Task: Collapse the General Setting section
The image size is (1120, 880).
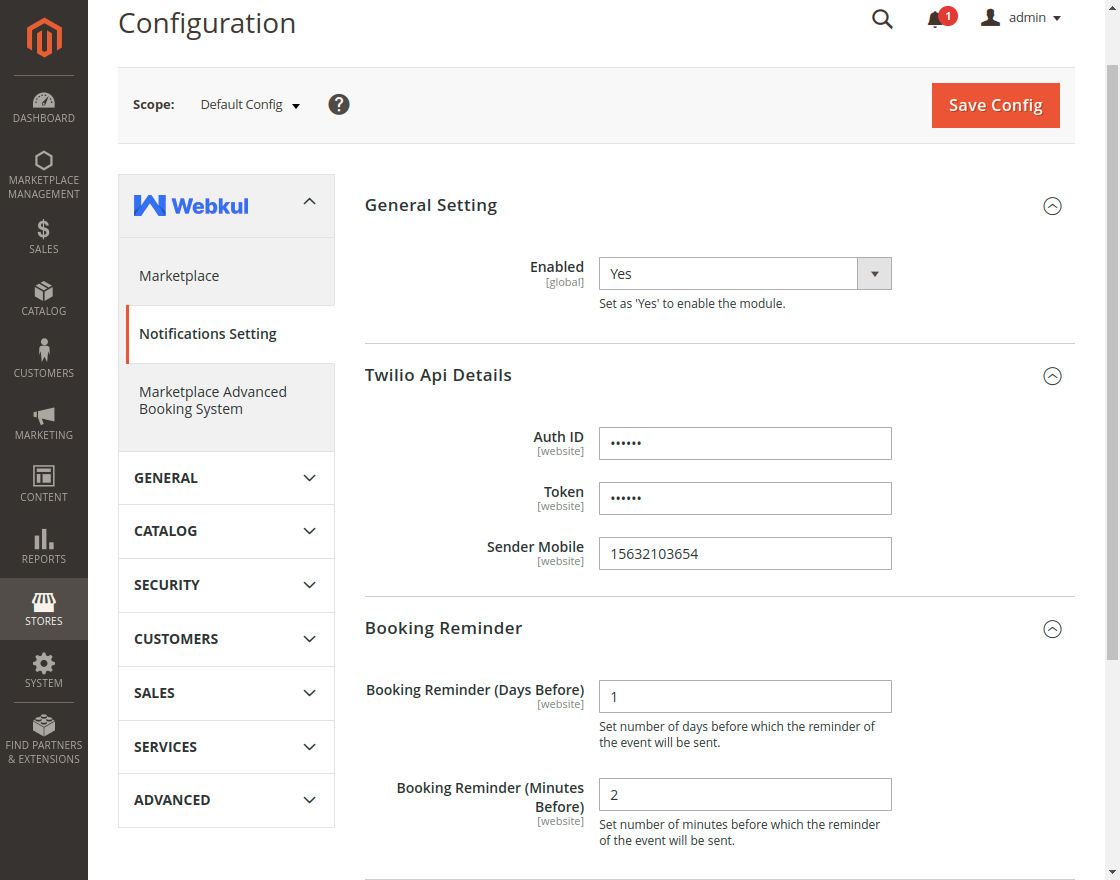Action: pos(1052,206)
